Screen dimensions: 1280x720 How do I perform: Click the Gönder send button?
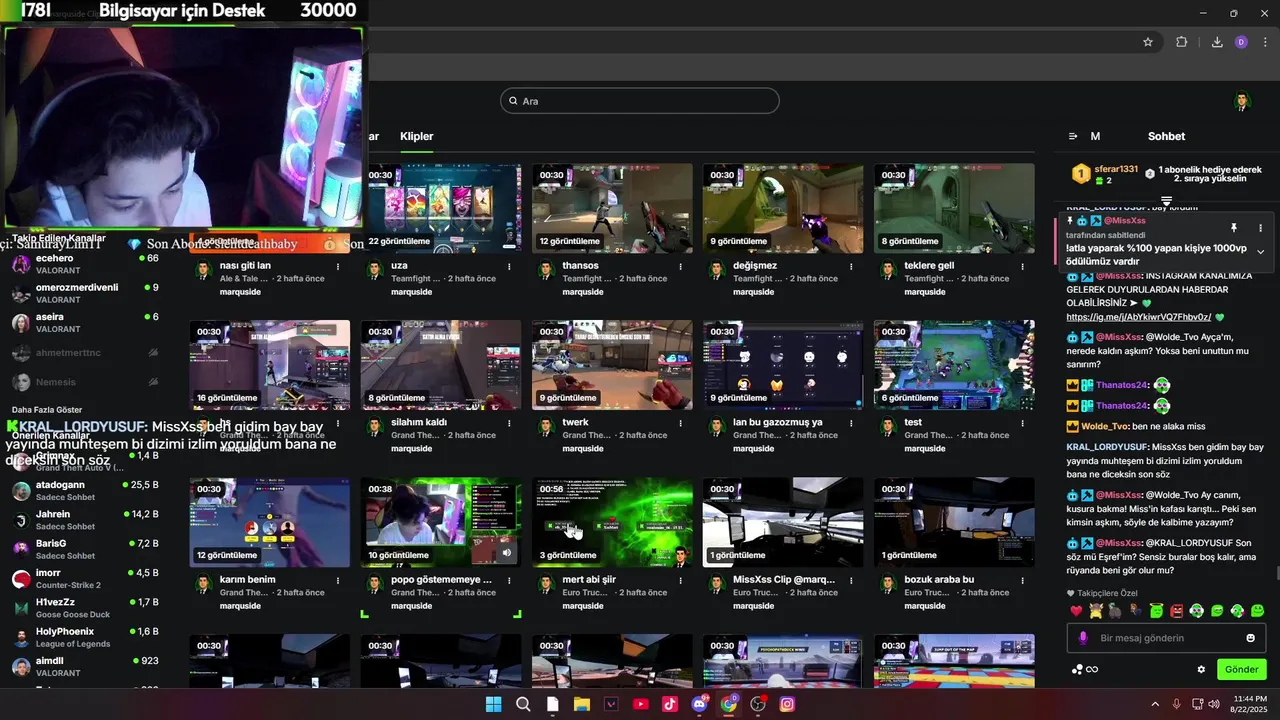[x=1241, y=669]
